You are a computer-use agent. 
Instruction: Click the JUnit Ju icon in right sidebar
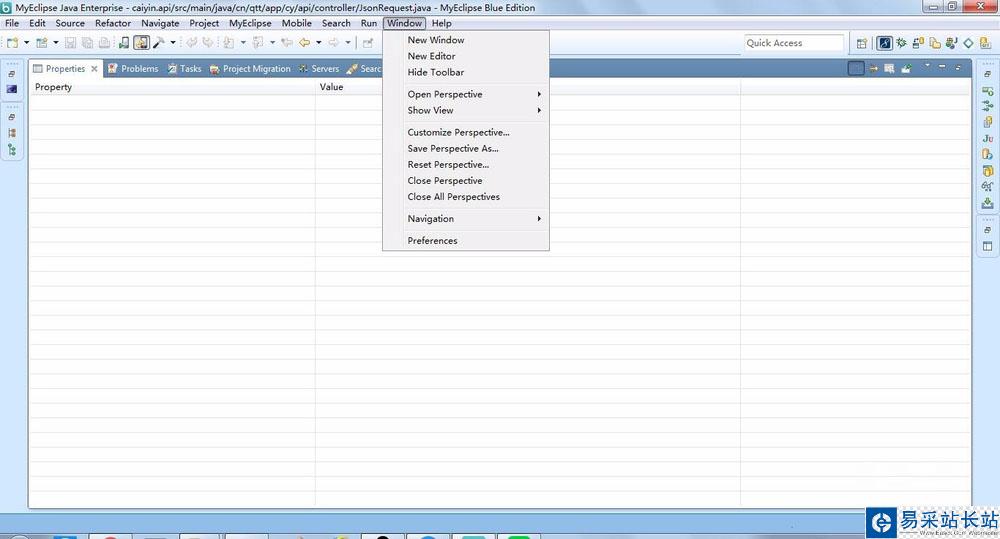[x=988, y=138]
